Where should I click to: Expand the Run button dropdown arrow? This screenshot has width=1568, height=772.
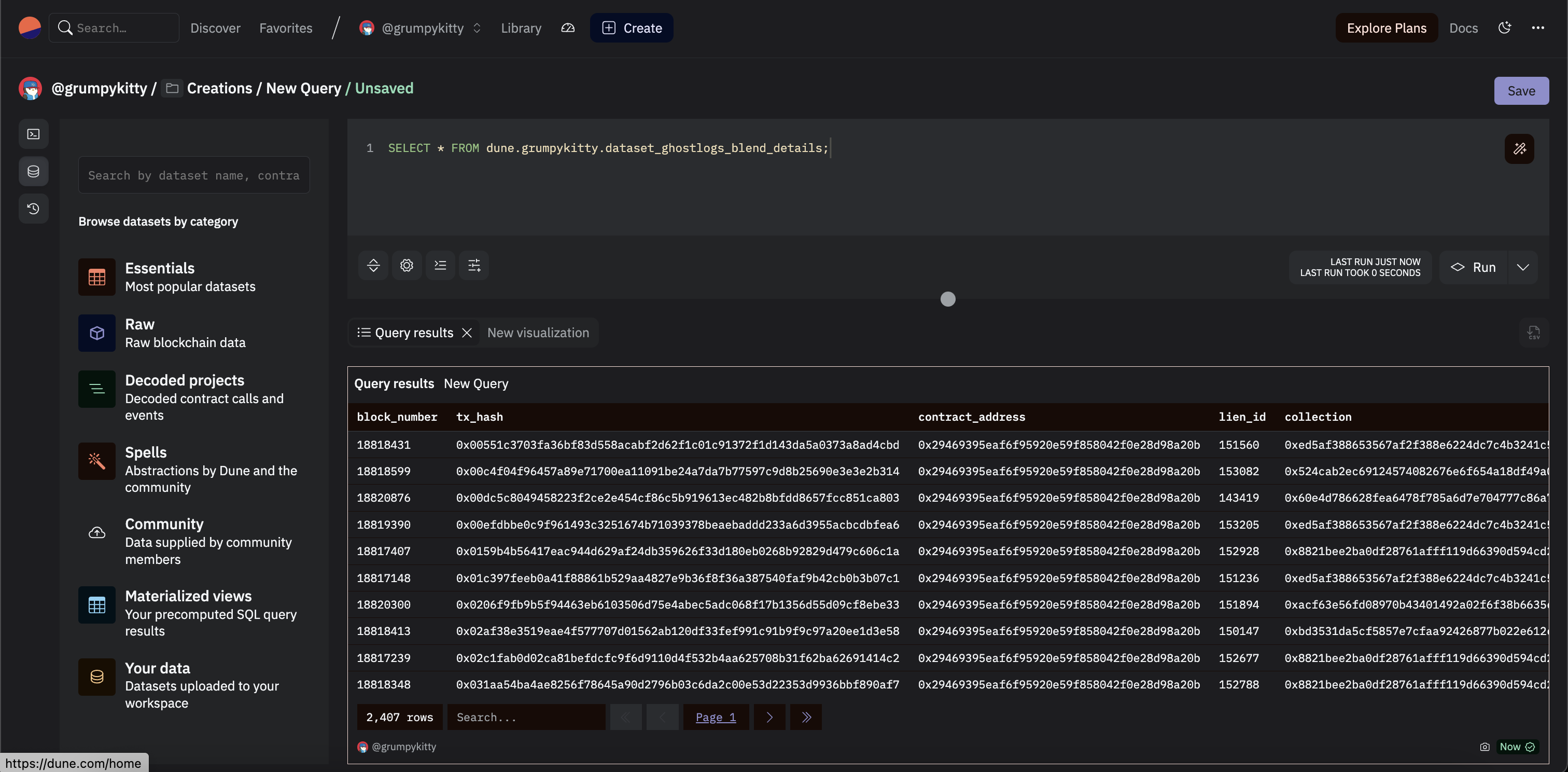[x=1522, y=267]
